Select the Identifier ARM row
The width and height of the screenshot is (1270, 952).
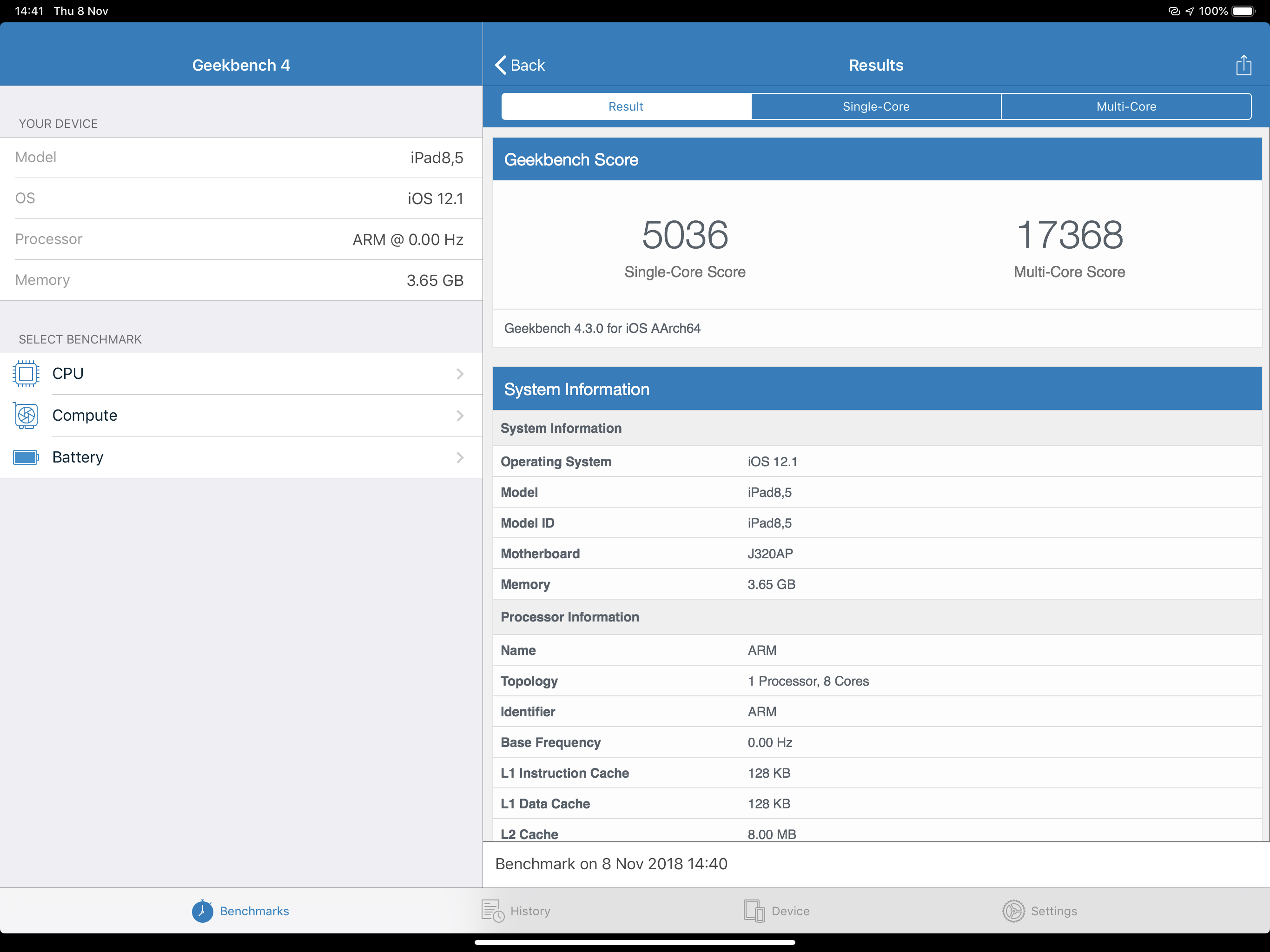coord(877,712)
